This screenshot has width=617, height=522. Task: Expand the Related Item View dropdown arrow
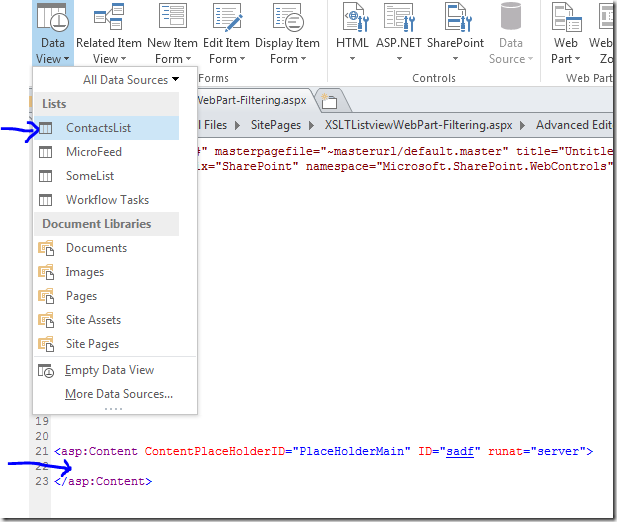click(x=122, y=60)
